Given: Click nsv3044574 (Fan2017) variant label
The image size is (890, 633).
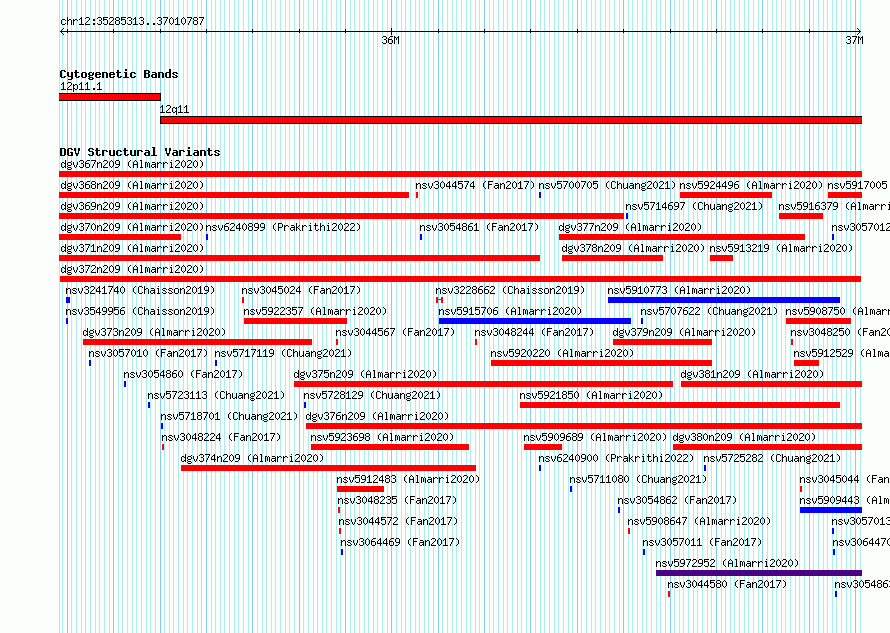Looking at the screenshot, I should point(475,185).
